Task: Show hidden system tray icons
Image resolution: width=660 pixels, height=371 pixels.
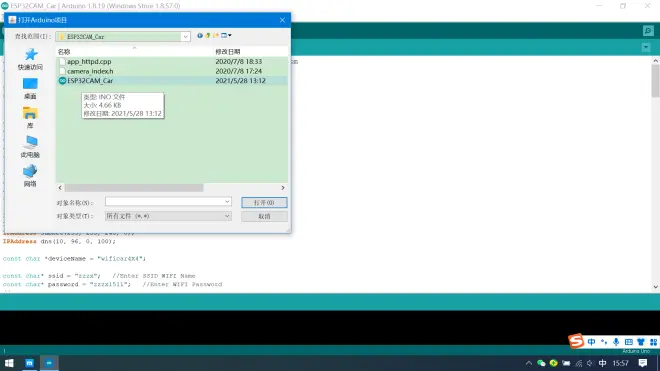Action: click(529, 363)
